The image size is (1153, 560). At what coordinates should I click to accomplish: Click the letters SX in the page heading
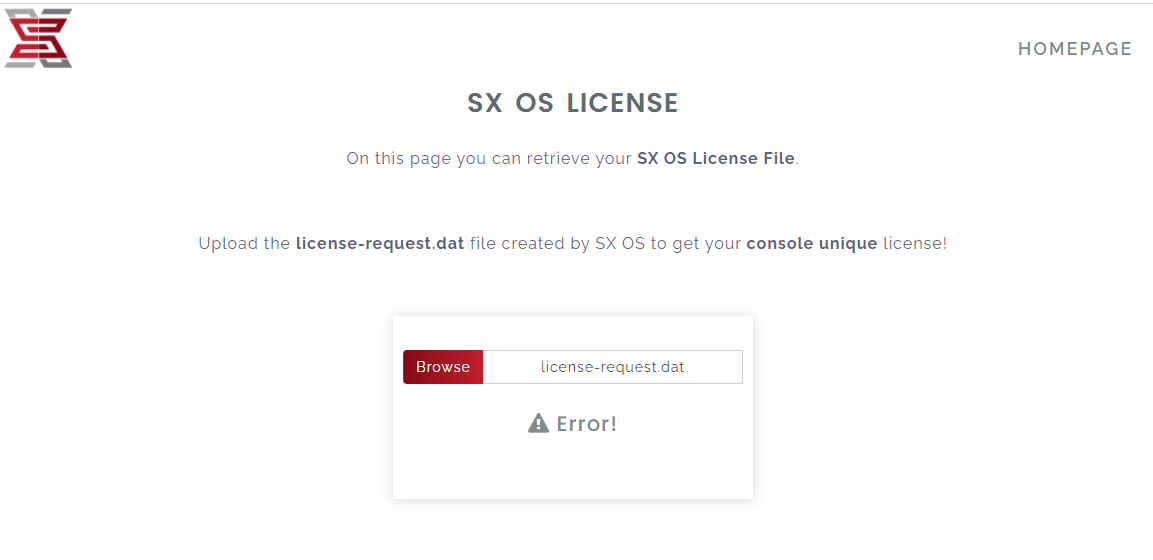coord(485,103)
